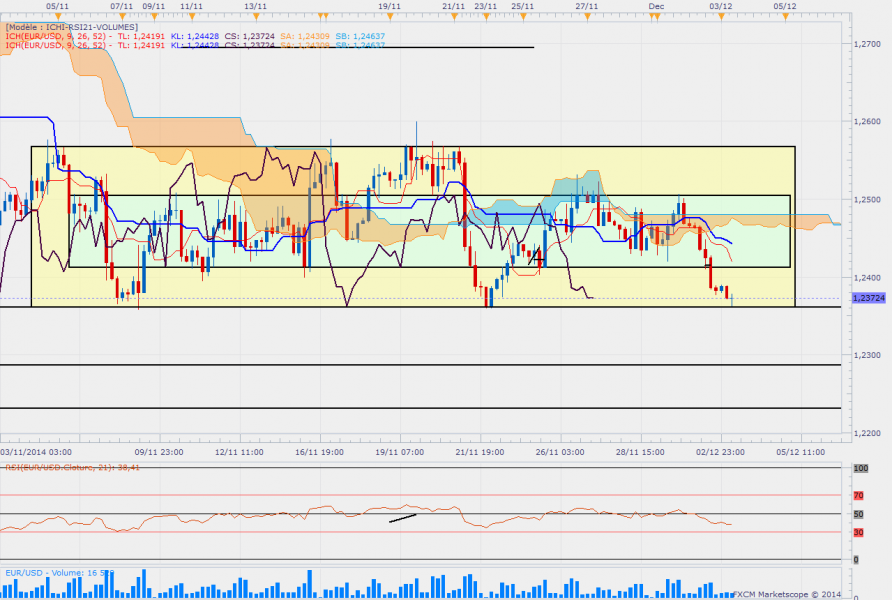Select the CS: 1,23724 Chikou label
Image resolution: width=892 pixels, height=600 pixels.
pyautogui.click(x=249, y=36)
